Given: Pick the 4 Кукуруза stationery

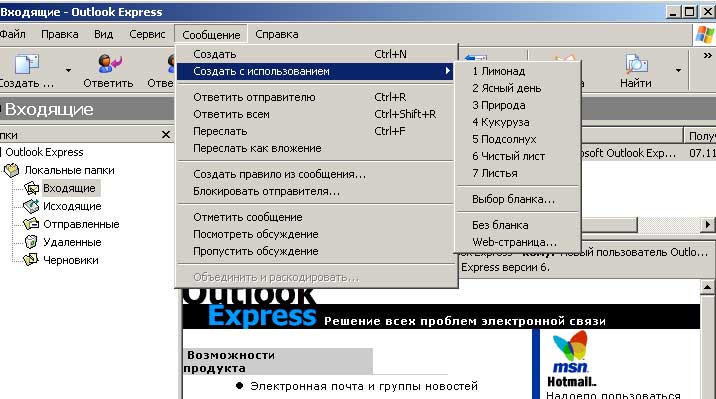Looking at the screenshot, I should (x=518, y=122).
